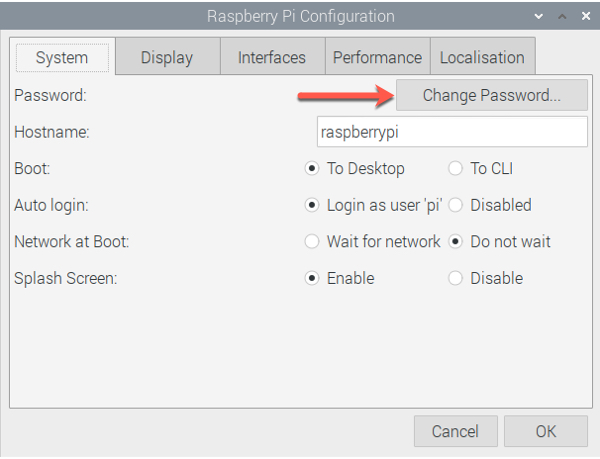This screenshot has width=600, height=459.
Task: Click the Change Password button
Action: click(x=491, y=96)
